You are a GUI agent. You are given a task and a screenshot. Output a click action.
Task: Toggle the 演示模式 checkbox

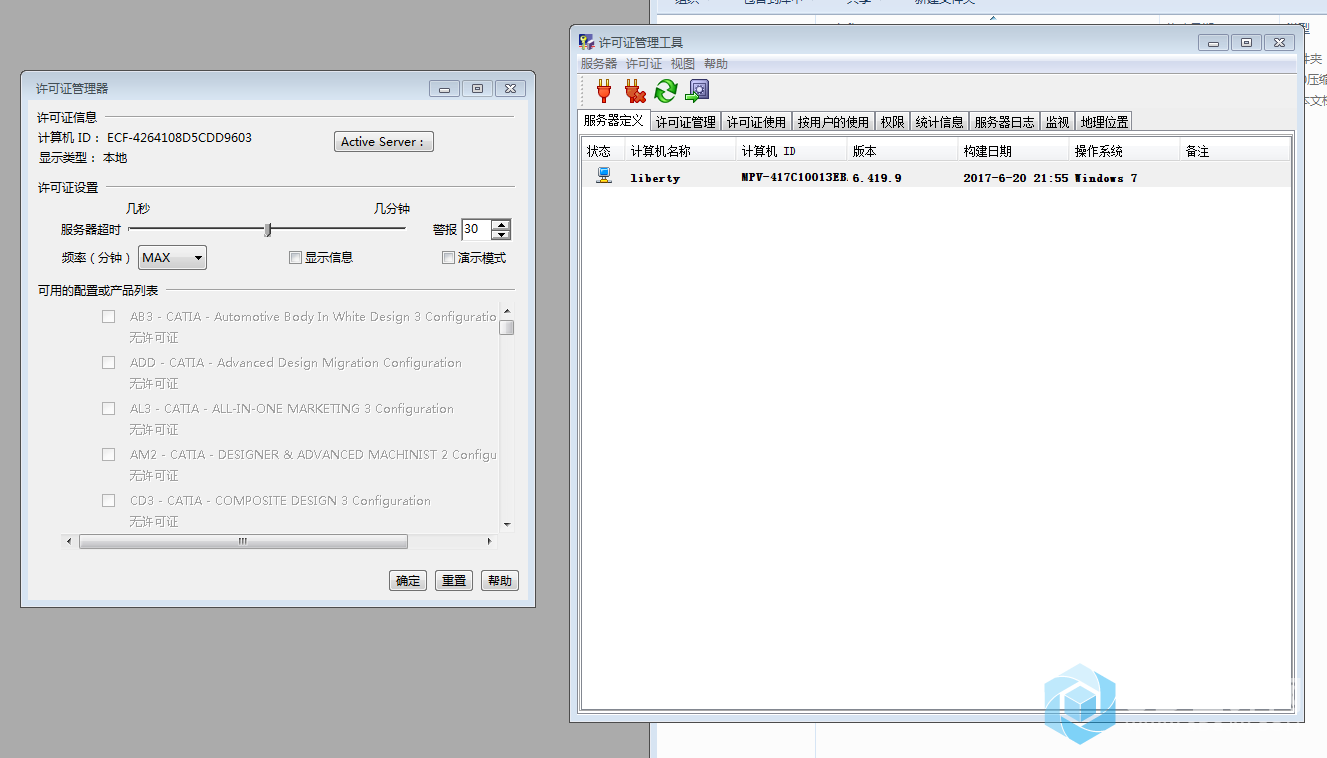click(448, 258)
